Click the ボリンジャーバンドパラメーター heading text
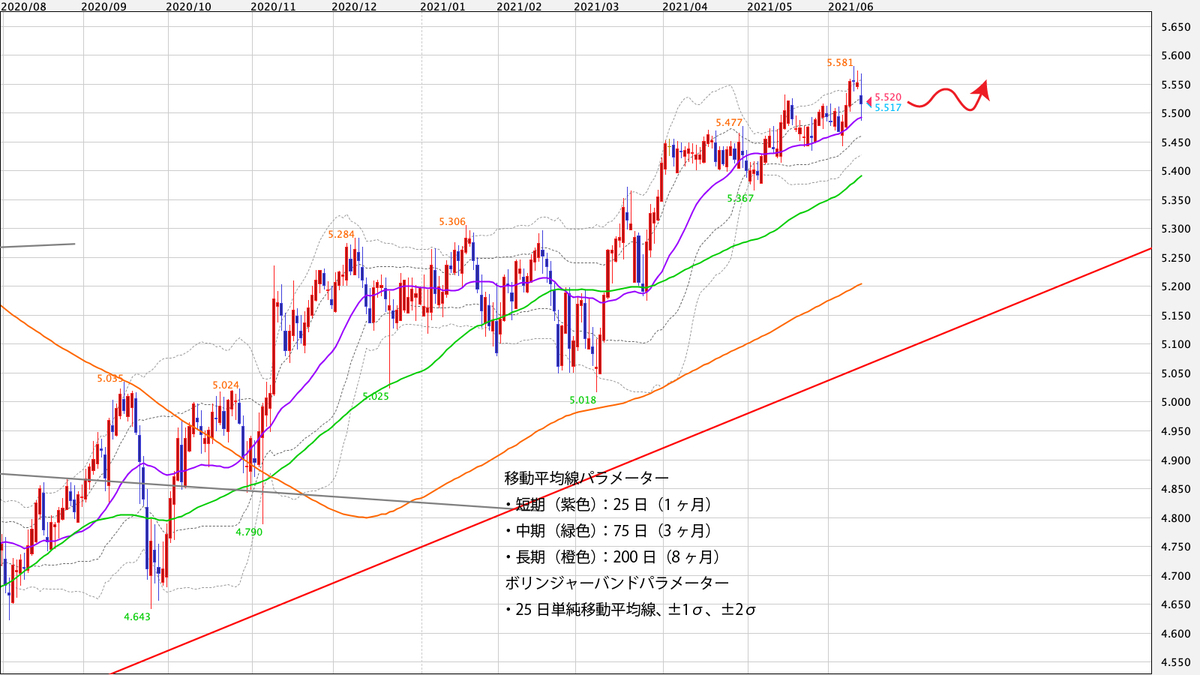The width and height of the screenshot is (1200, 675). point(617,582)
